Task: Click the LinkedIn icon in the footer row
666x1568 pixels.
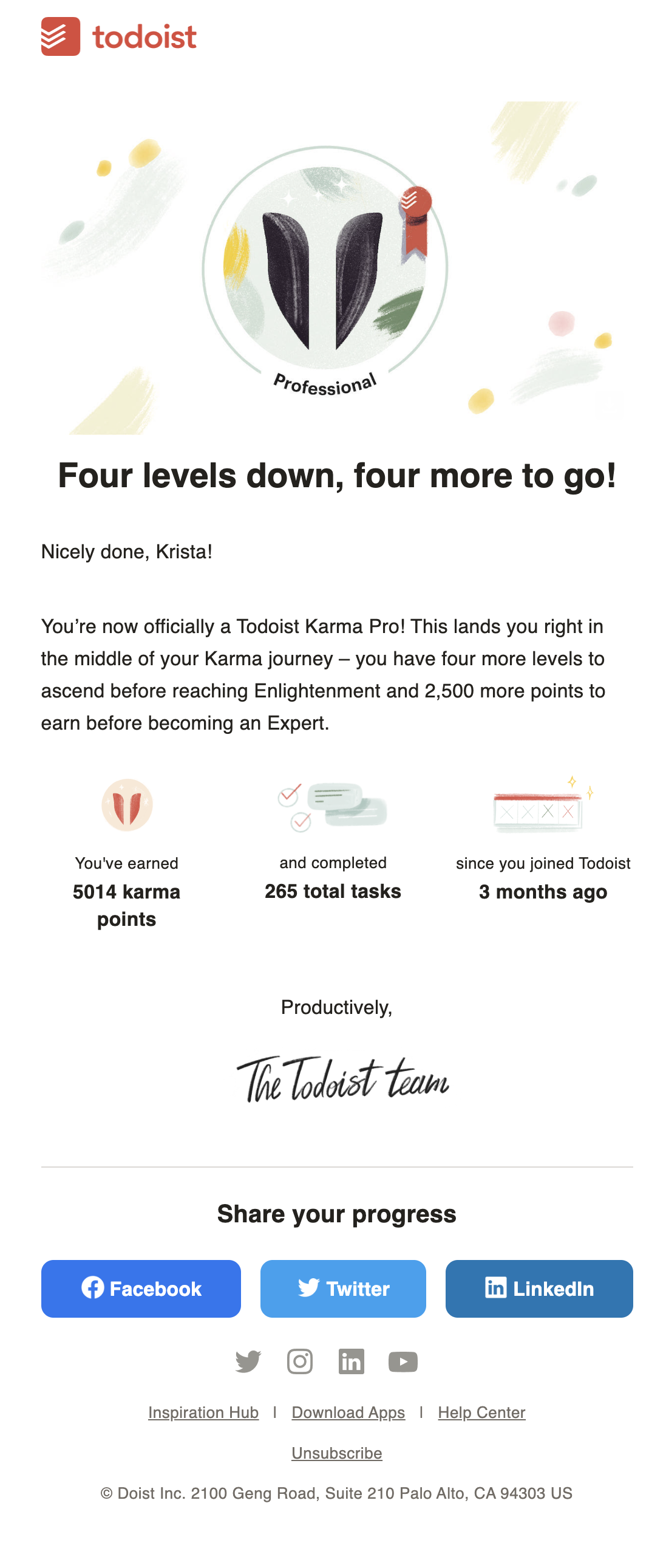Action: (x=352, y=1361)
